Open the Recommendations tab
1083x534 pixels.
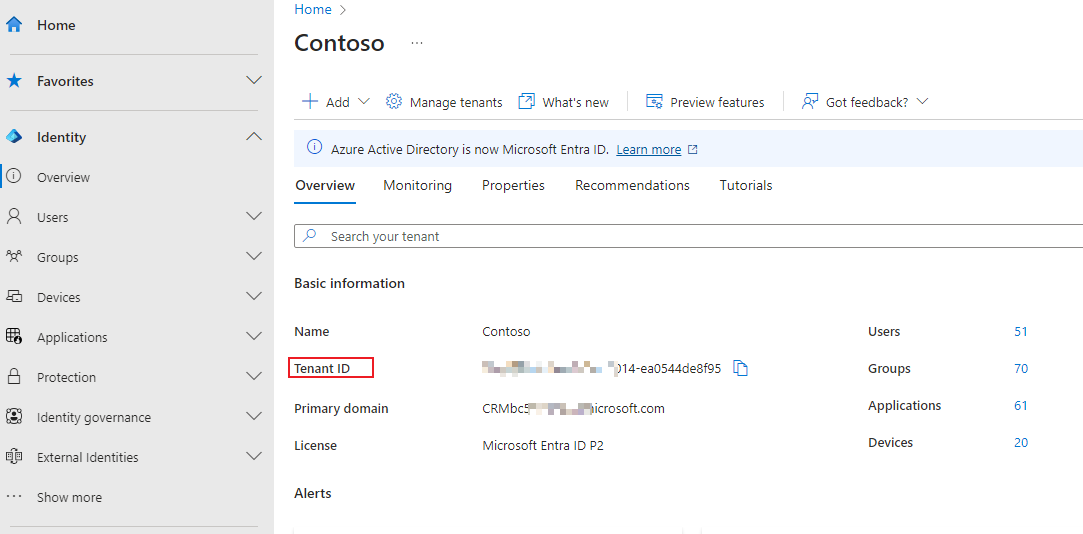coord(632,185)
